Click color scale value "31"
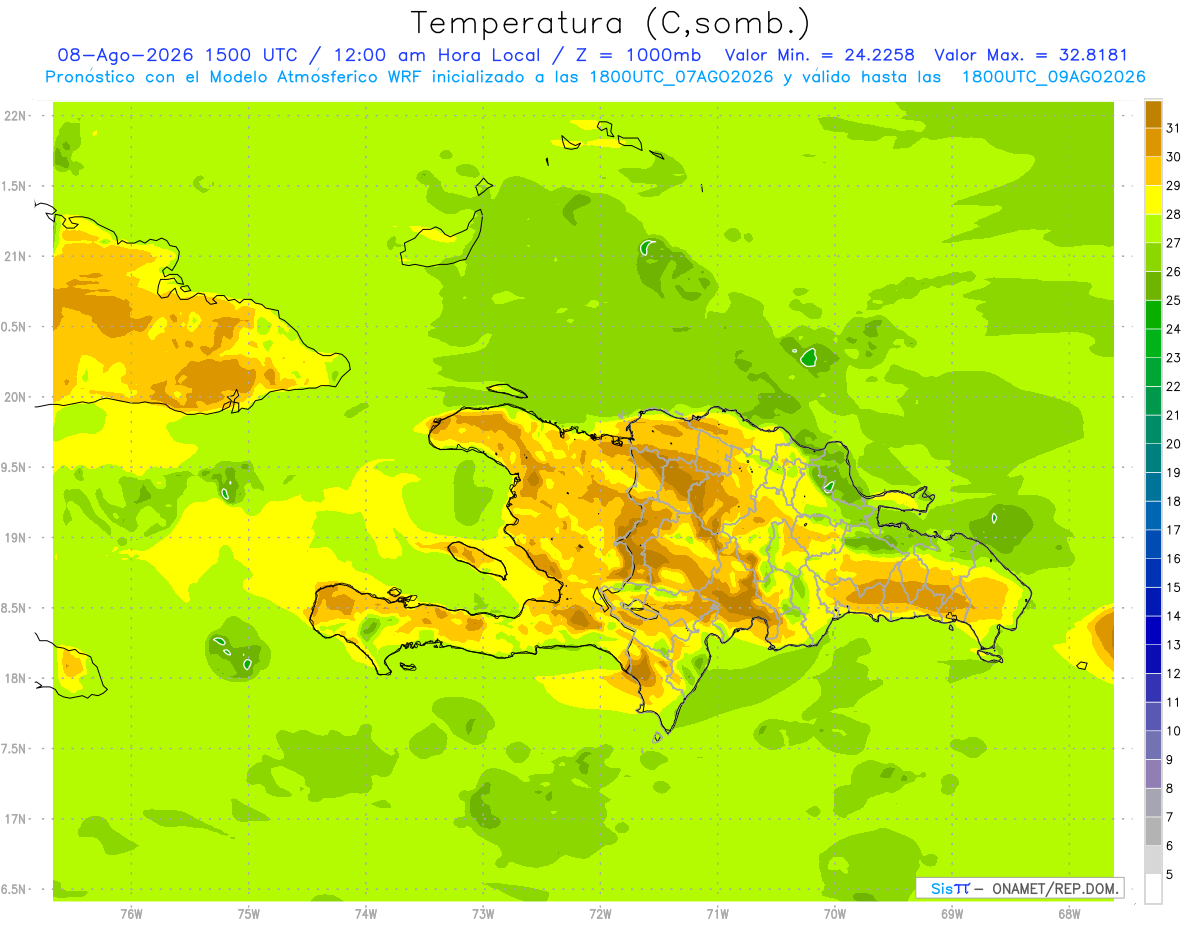 tap(1174, 127)
